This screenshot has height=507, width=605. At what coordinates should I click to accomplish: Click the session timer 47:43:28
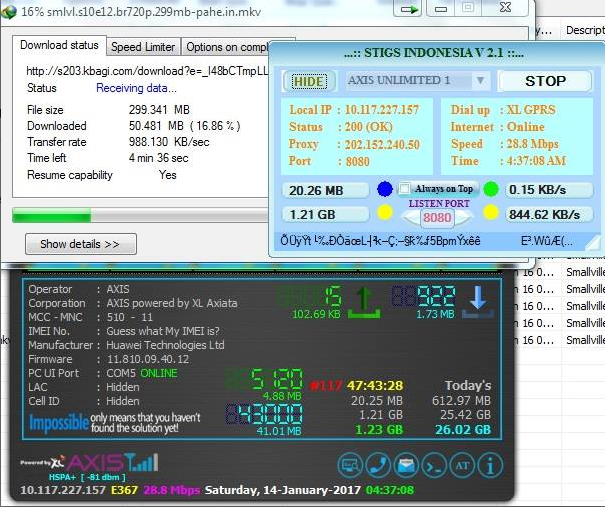tap(375, 385)
